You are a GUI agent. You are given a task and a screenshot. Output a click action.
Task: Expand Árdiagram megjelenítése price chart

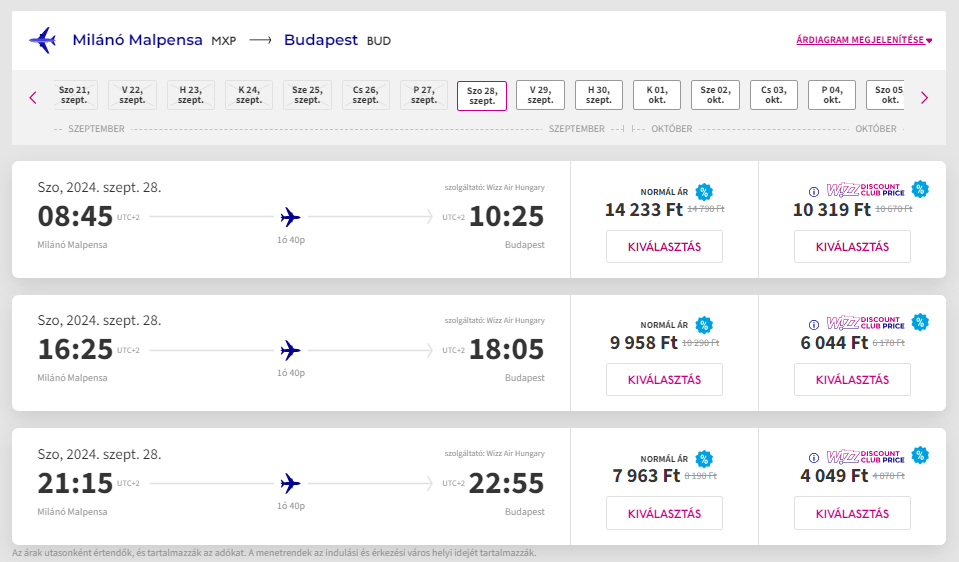click(x=864, y=40)
